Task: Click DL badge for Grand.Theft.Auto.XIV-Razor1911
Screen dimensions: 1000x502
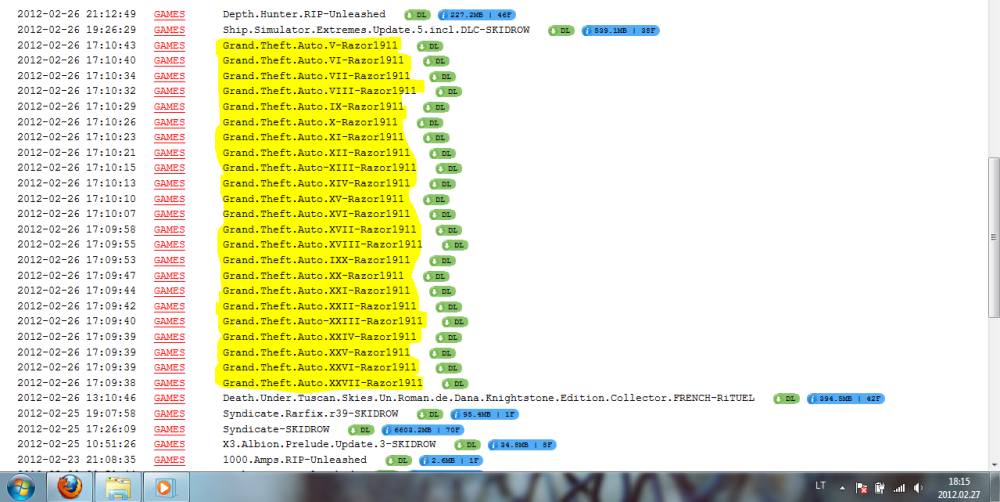Action: pos(443,184)
